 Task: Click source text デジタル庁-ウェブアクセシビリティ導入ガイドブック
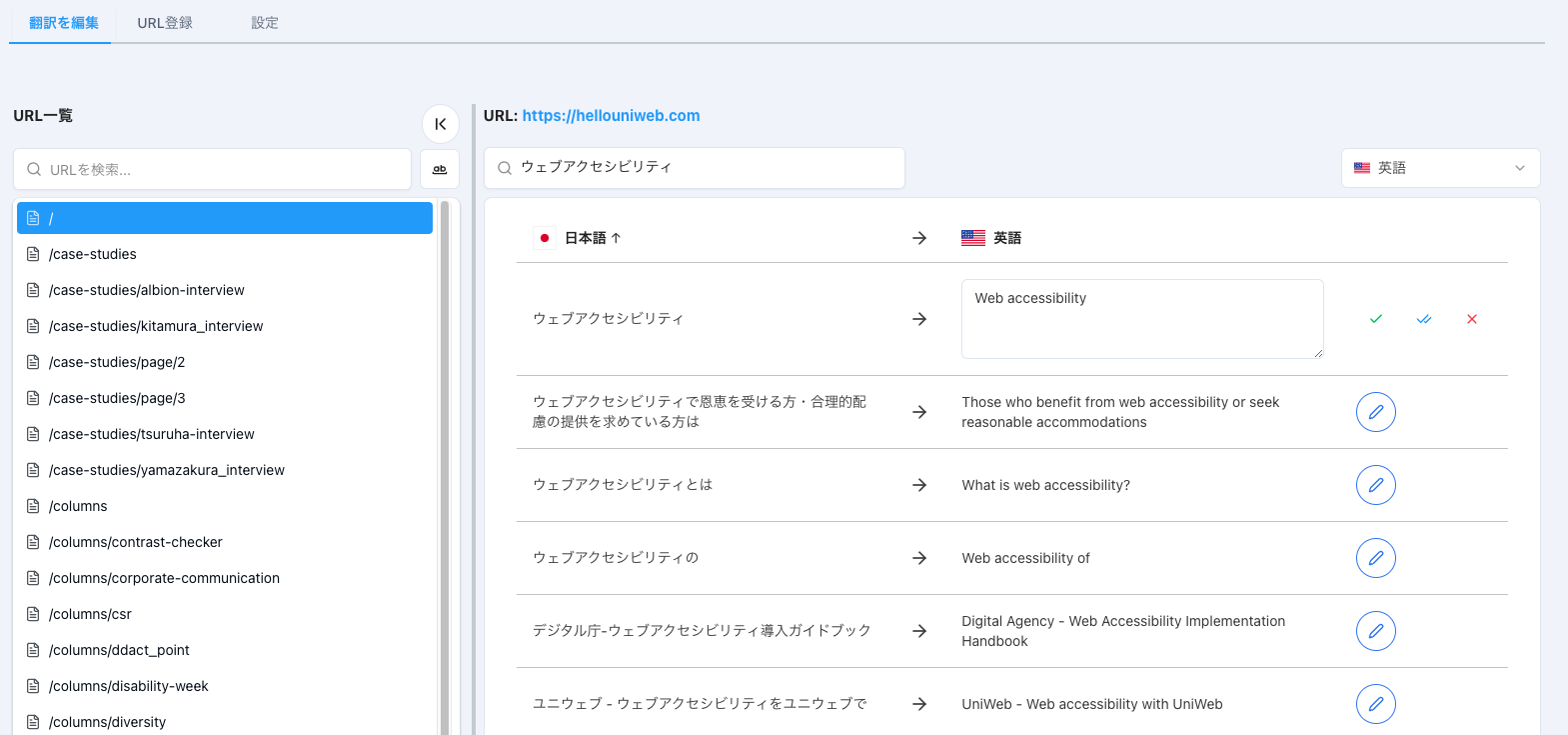click(x=702, y=631)
